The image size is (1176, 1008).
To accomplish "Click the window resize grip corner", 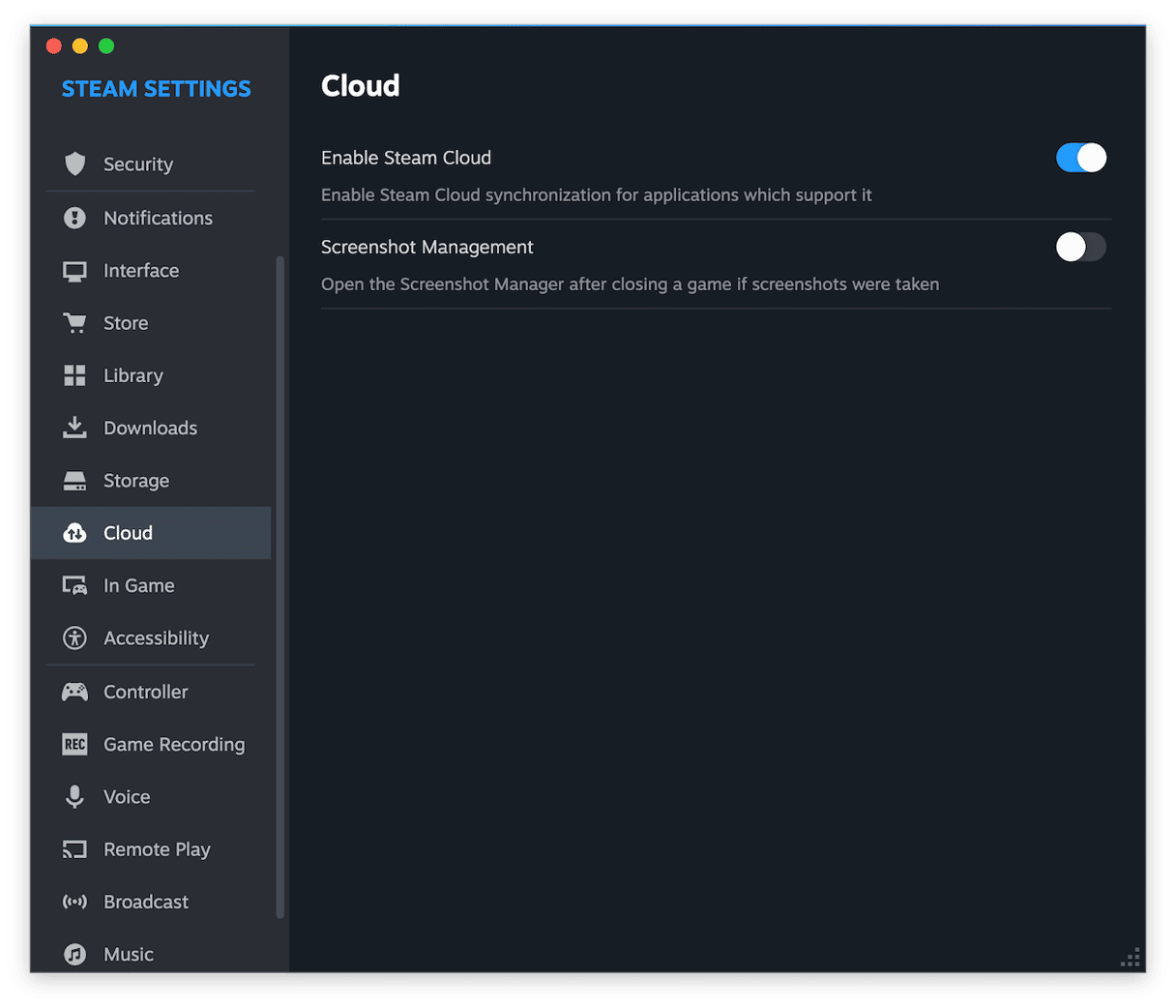I will pyautogui.click(x=1130, y=958).
